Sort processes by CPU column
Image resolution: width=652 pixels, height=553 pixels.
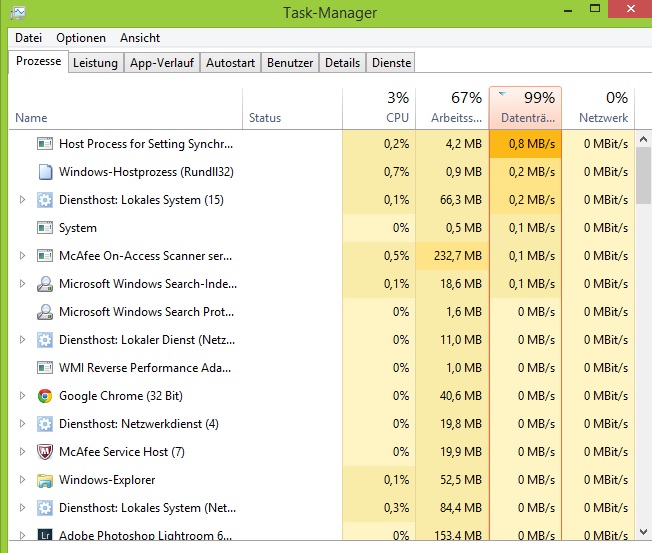[x=379, y=109]
